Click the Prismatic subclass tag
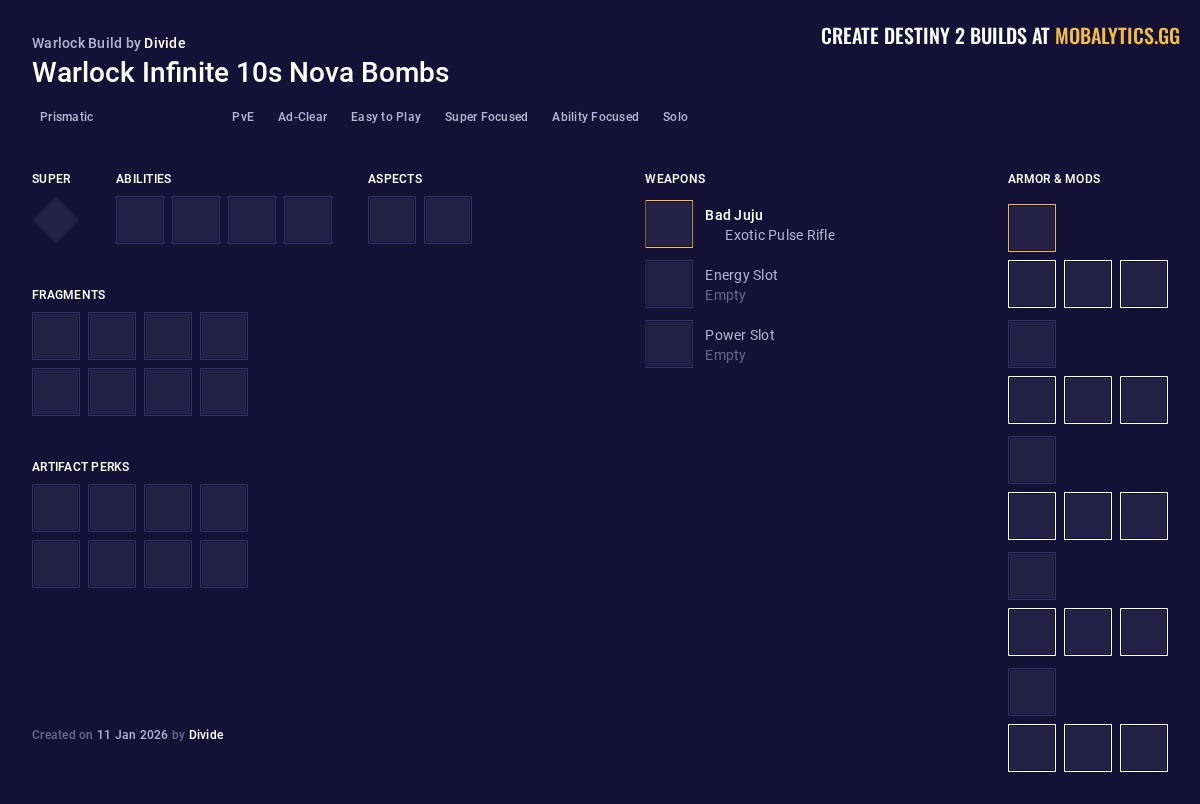The height and width of the screenshot is (804, 1200). 67,117
